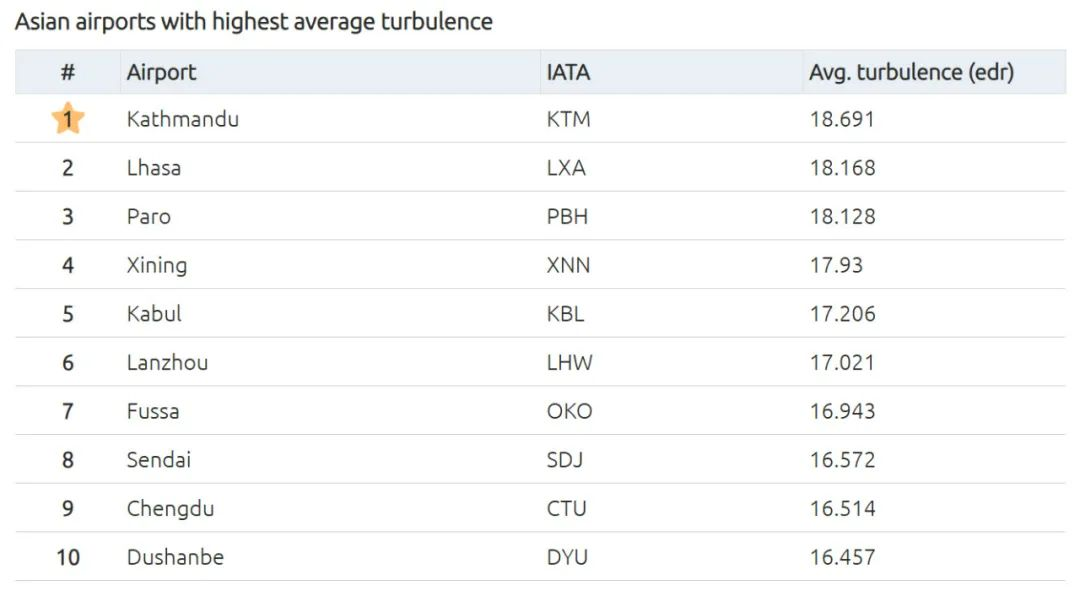The image size is (1080, 591).
Task: Select the Chengdu airport entry
Action: 170,508
